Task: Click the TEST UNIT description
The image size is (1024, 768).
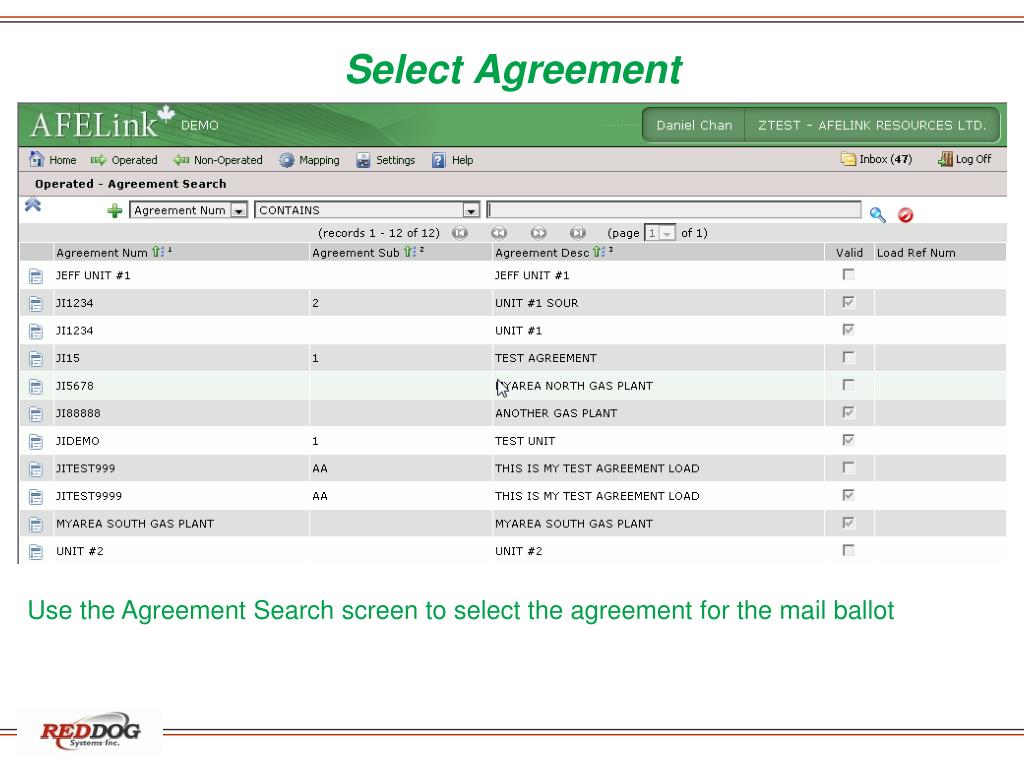Action: tap(525, 441)
